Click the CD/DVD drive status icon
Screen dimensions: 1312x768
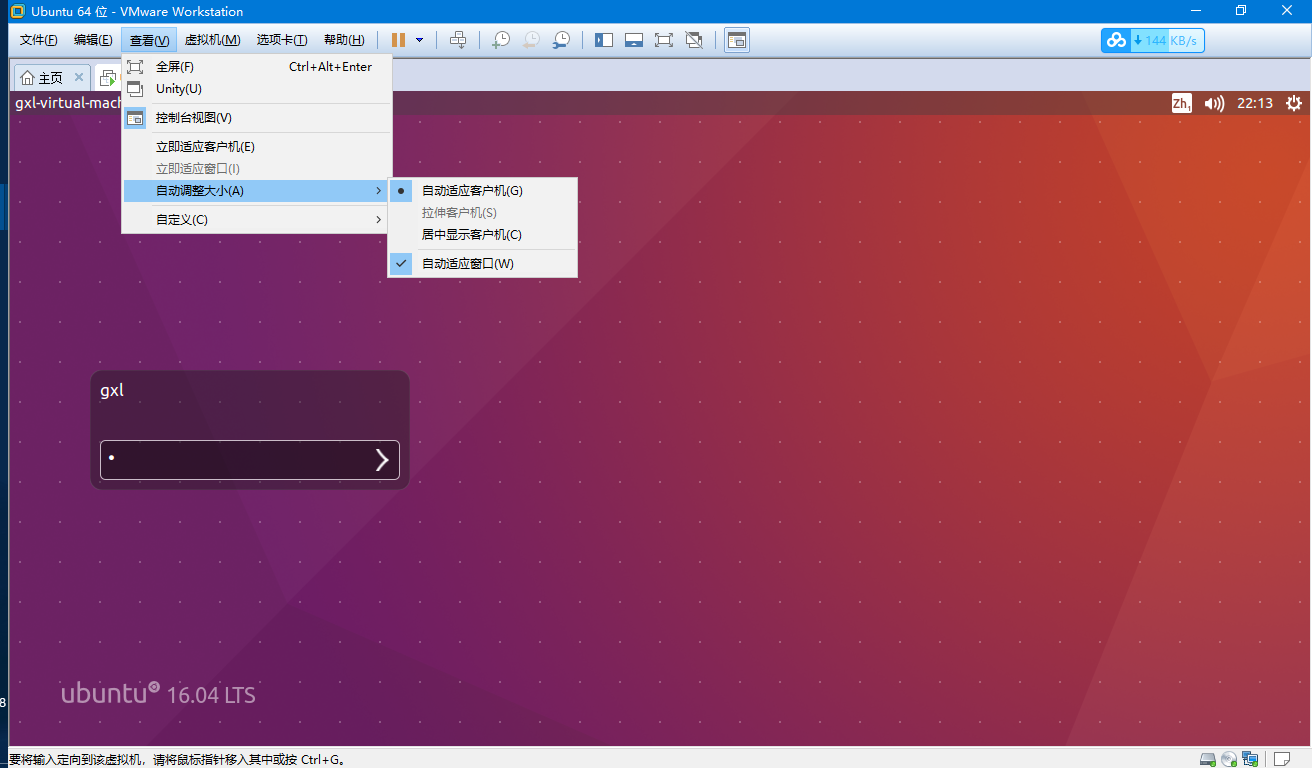click(1229, 759)
